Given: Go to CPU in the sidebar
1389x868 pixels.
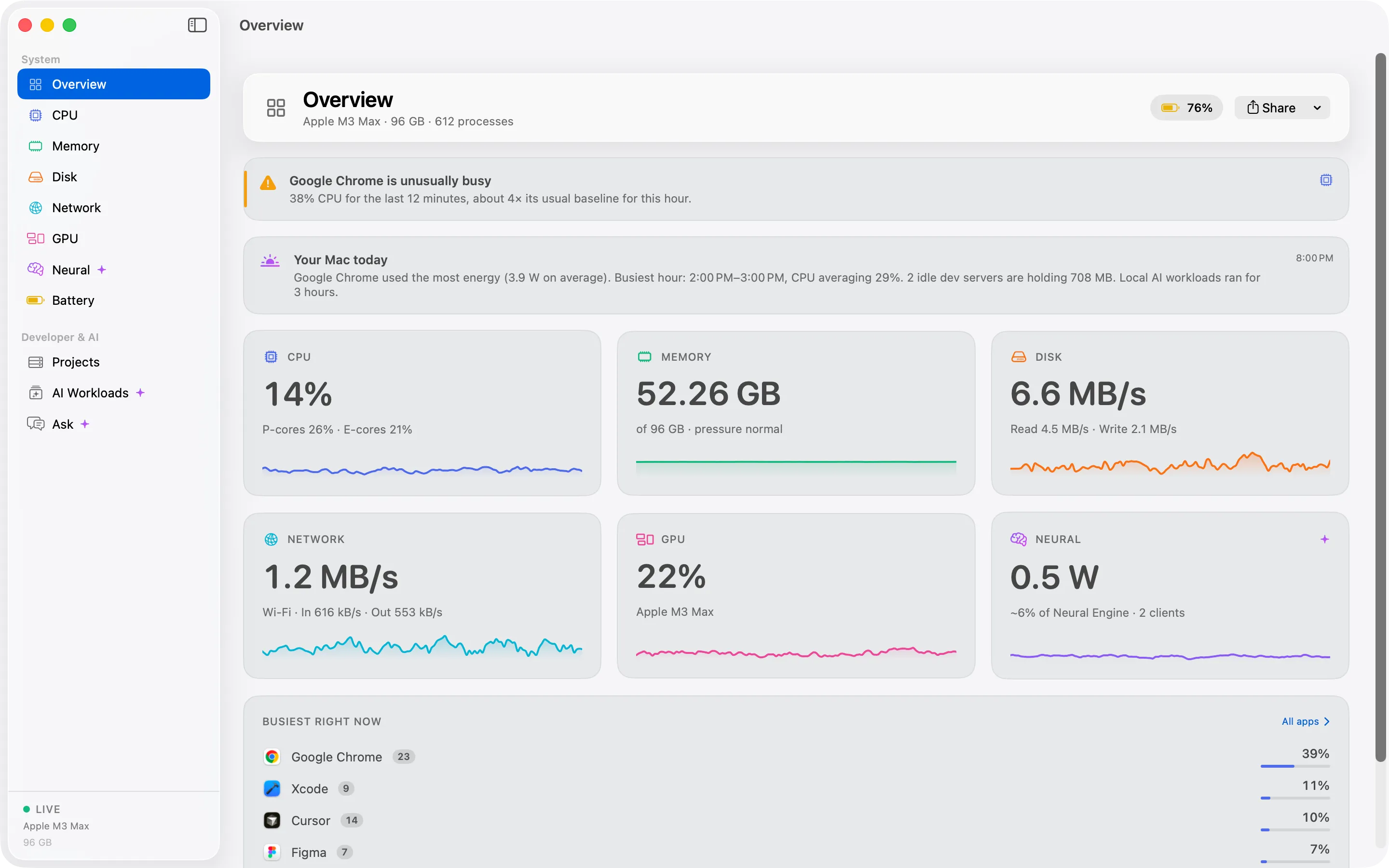Looking at the screenshot, I should click(114, 115).
